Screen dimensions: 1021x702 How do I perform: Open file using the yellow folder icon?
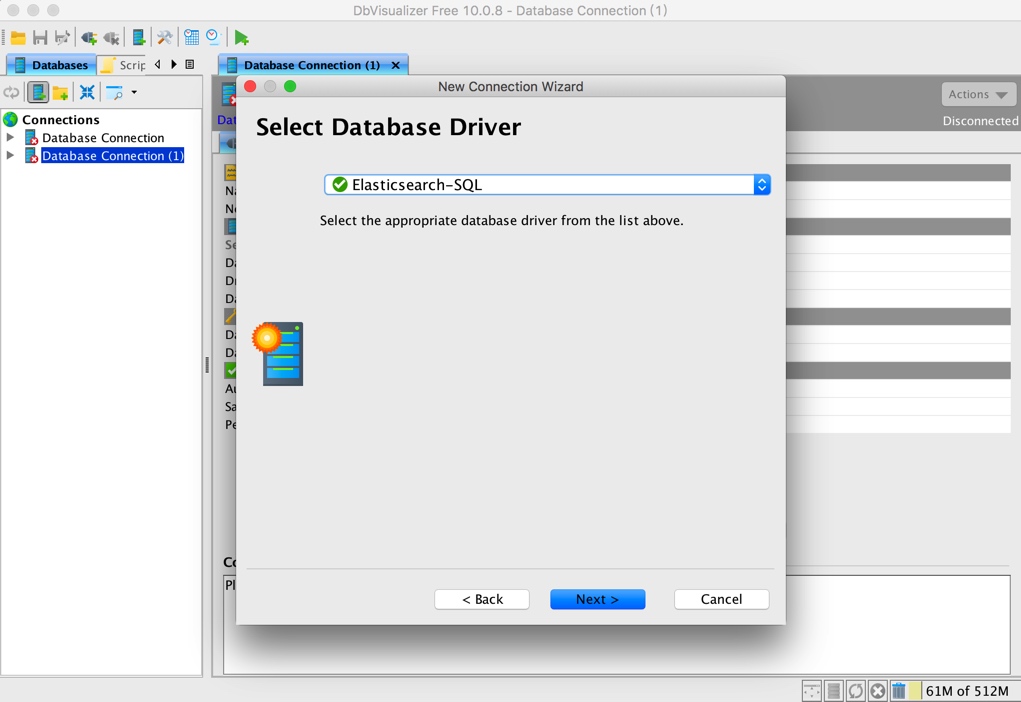pos(18,38)
